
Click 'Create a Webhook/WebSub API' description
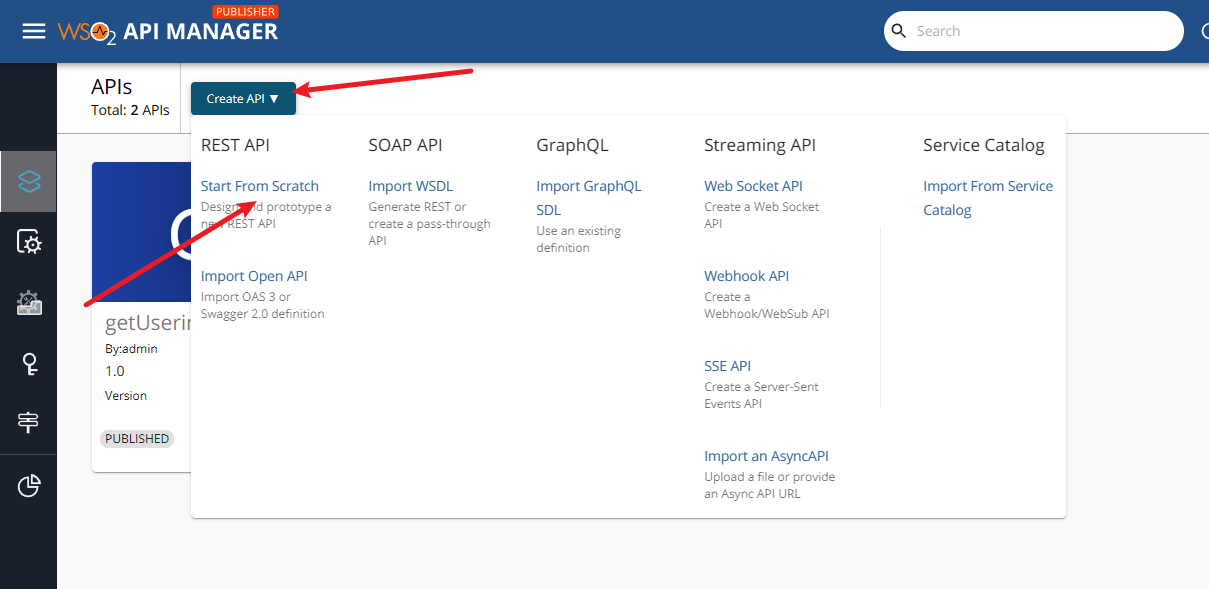pos(767,305)
